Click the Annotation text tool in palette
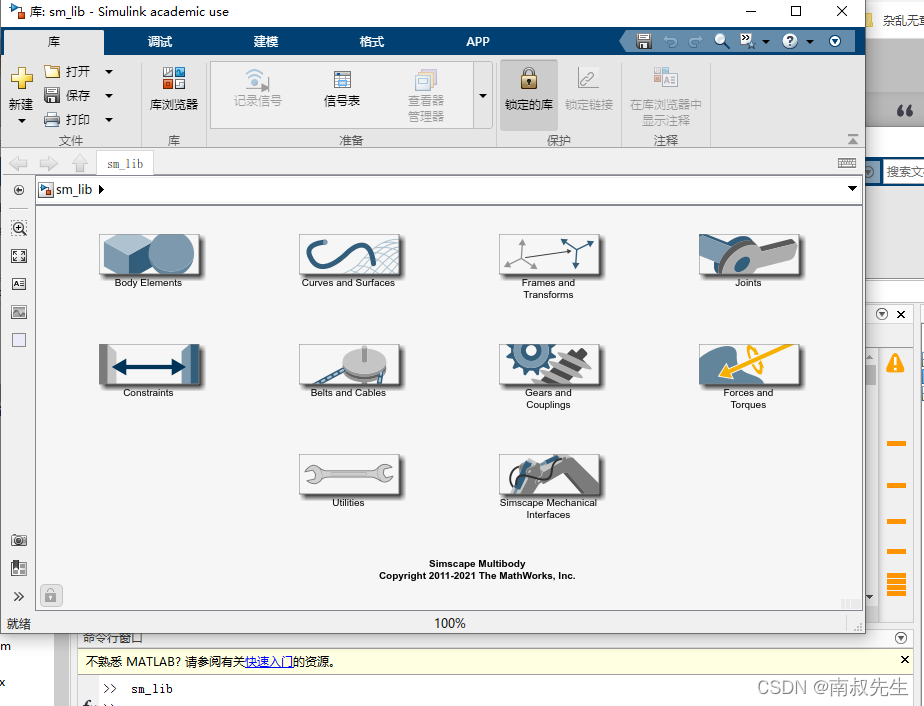 (19, 283)
